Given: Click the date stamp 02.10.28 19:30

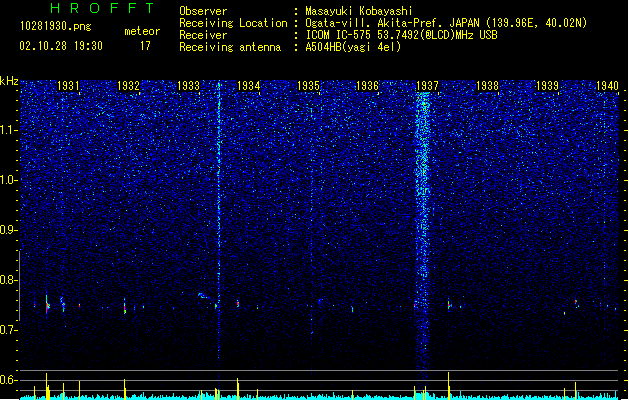Looking at the screenshot, I should pos(61,46).
